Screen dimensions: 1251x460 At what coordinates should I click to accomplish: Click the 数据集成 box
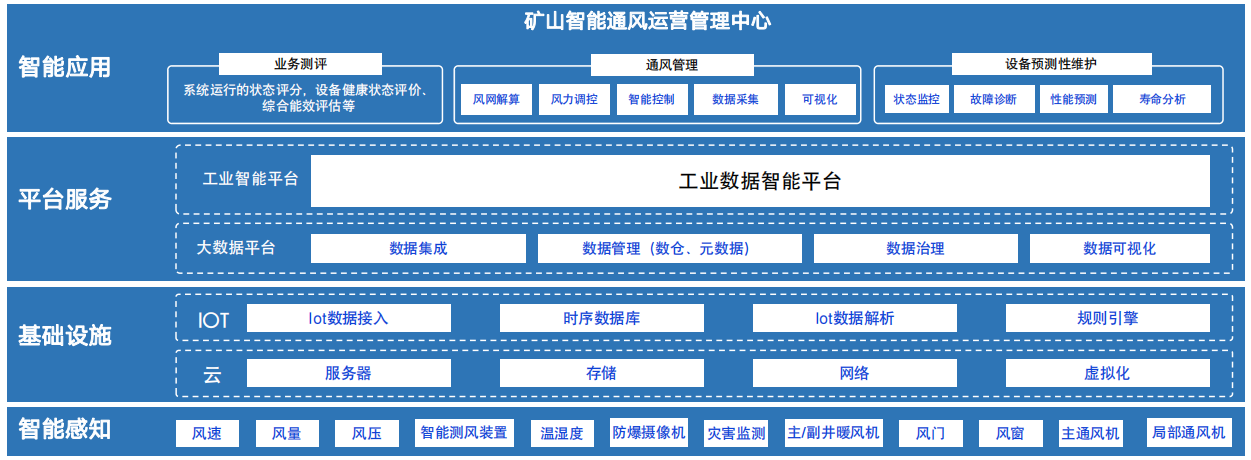pyautogui.click(x=418, y=248)
